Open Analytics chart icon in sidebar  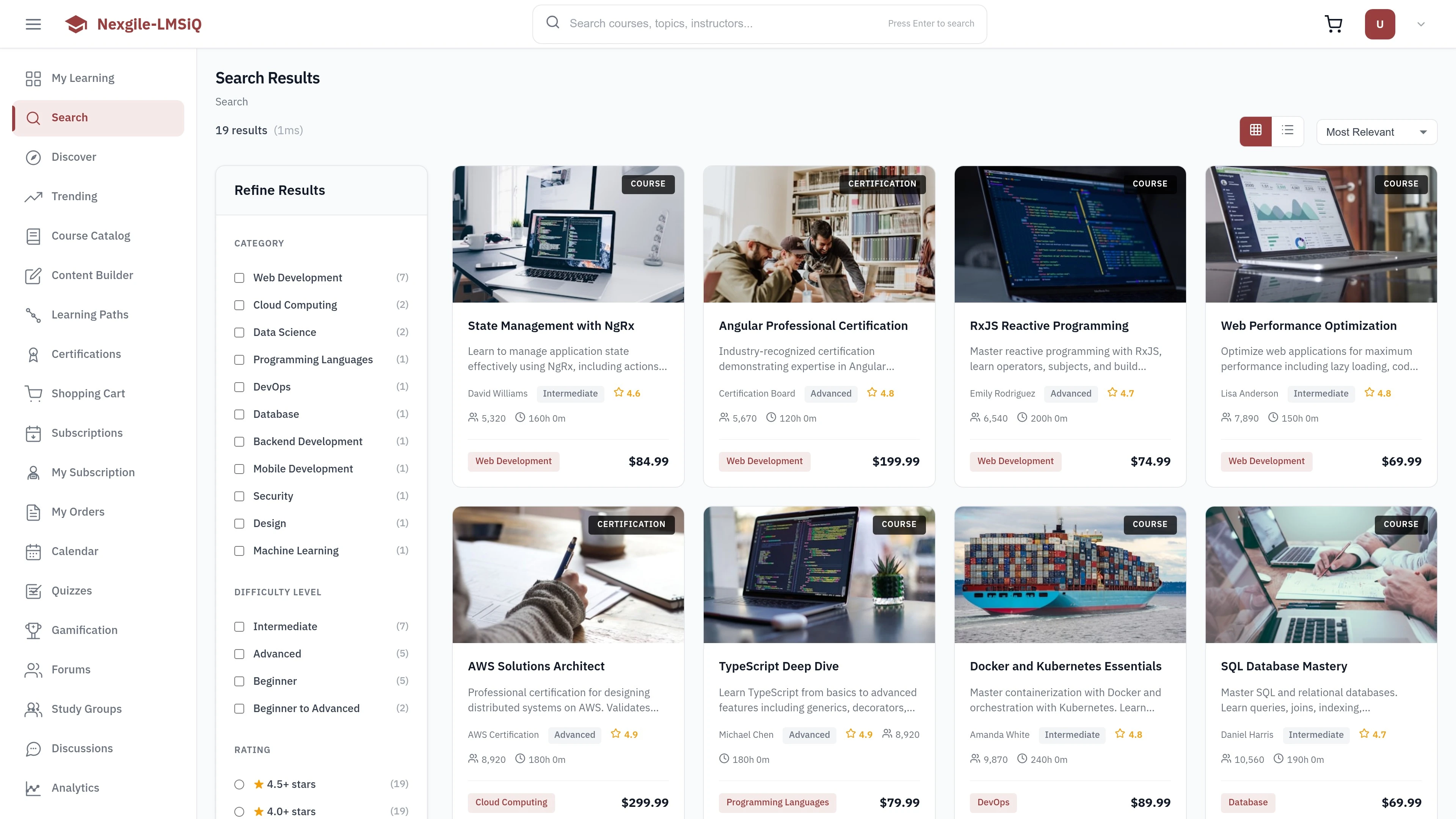click(33, 788)
